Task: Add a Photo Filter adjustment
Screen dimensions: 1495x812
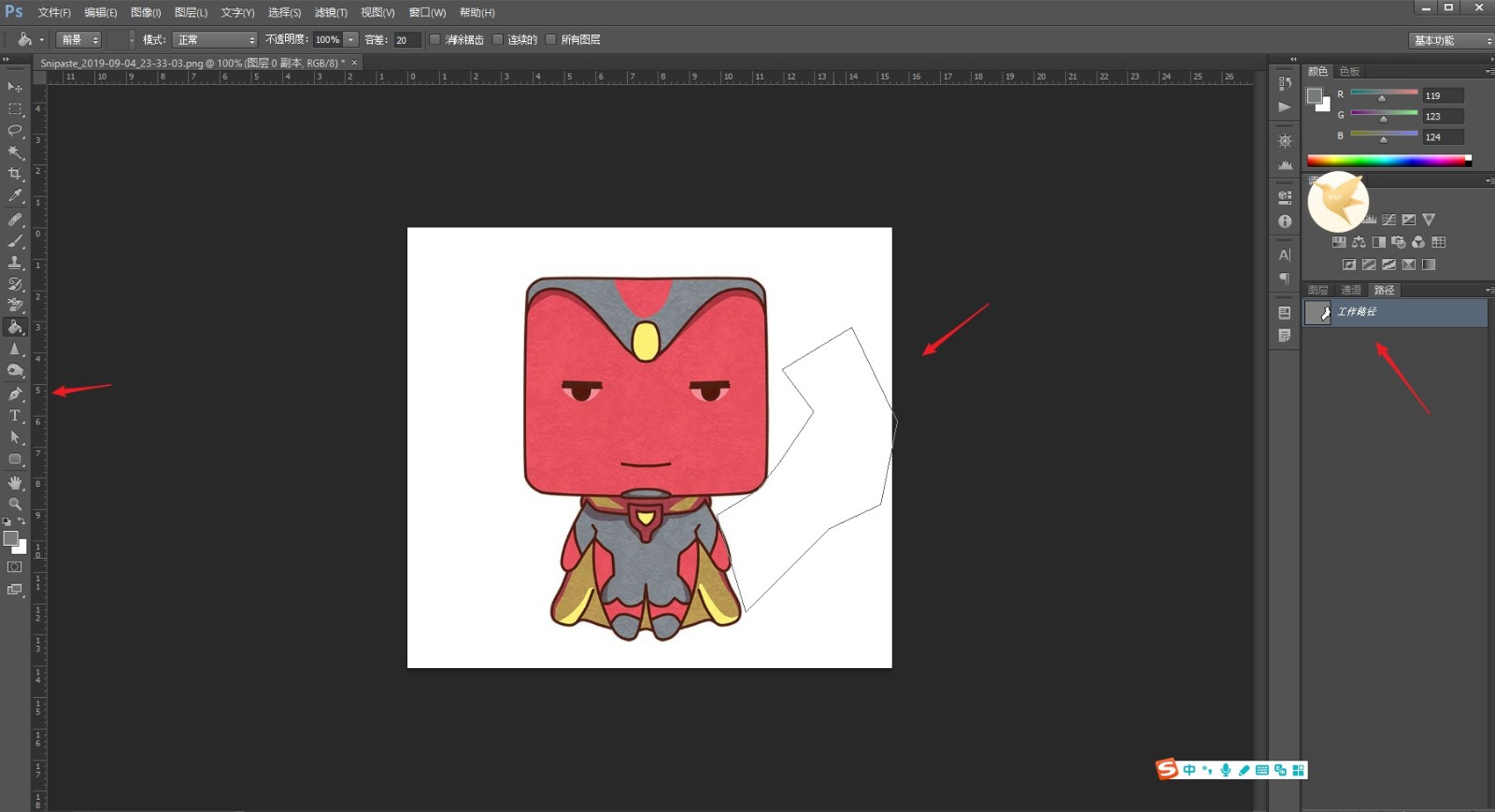Action: point(1399,242)
